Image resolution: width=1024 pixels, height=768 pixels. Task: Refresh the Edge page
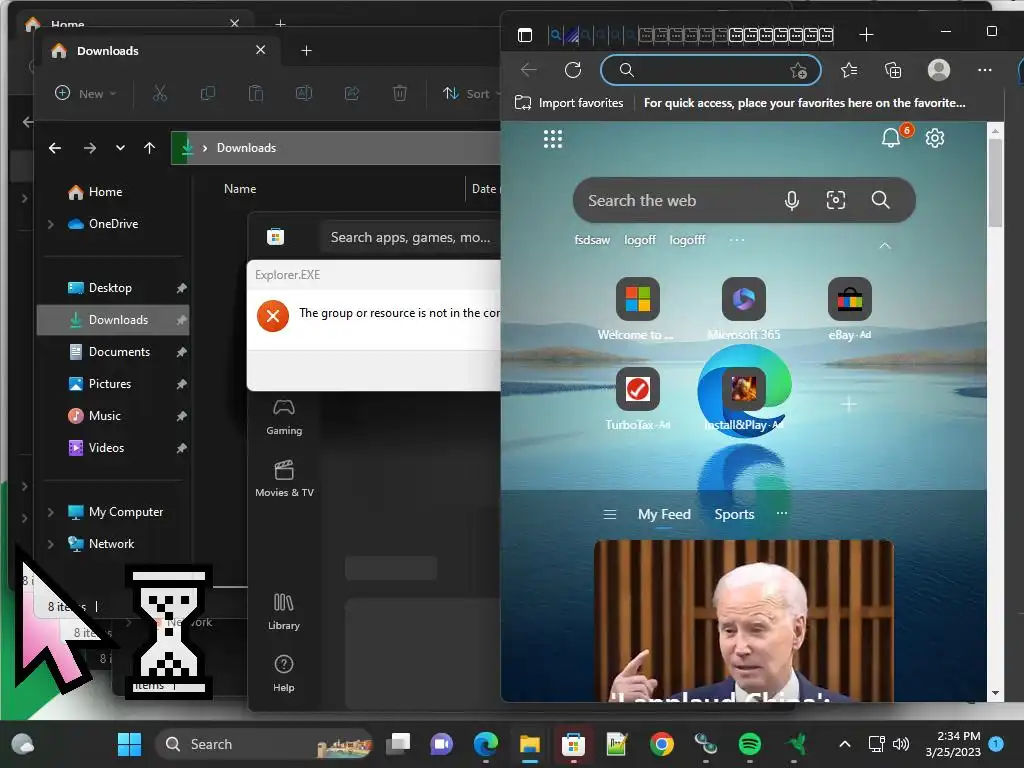pos(573,70)
